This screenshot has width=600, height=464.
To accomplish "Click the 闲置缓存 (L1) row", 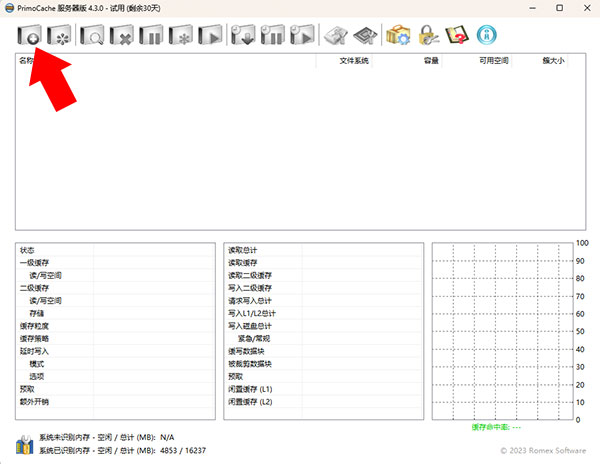I will (324, 389).
